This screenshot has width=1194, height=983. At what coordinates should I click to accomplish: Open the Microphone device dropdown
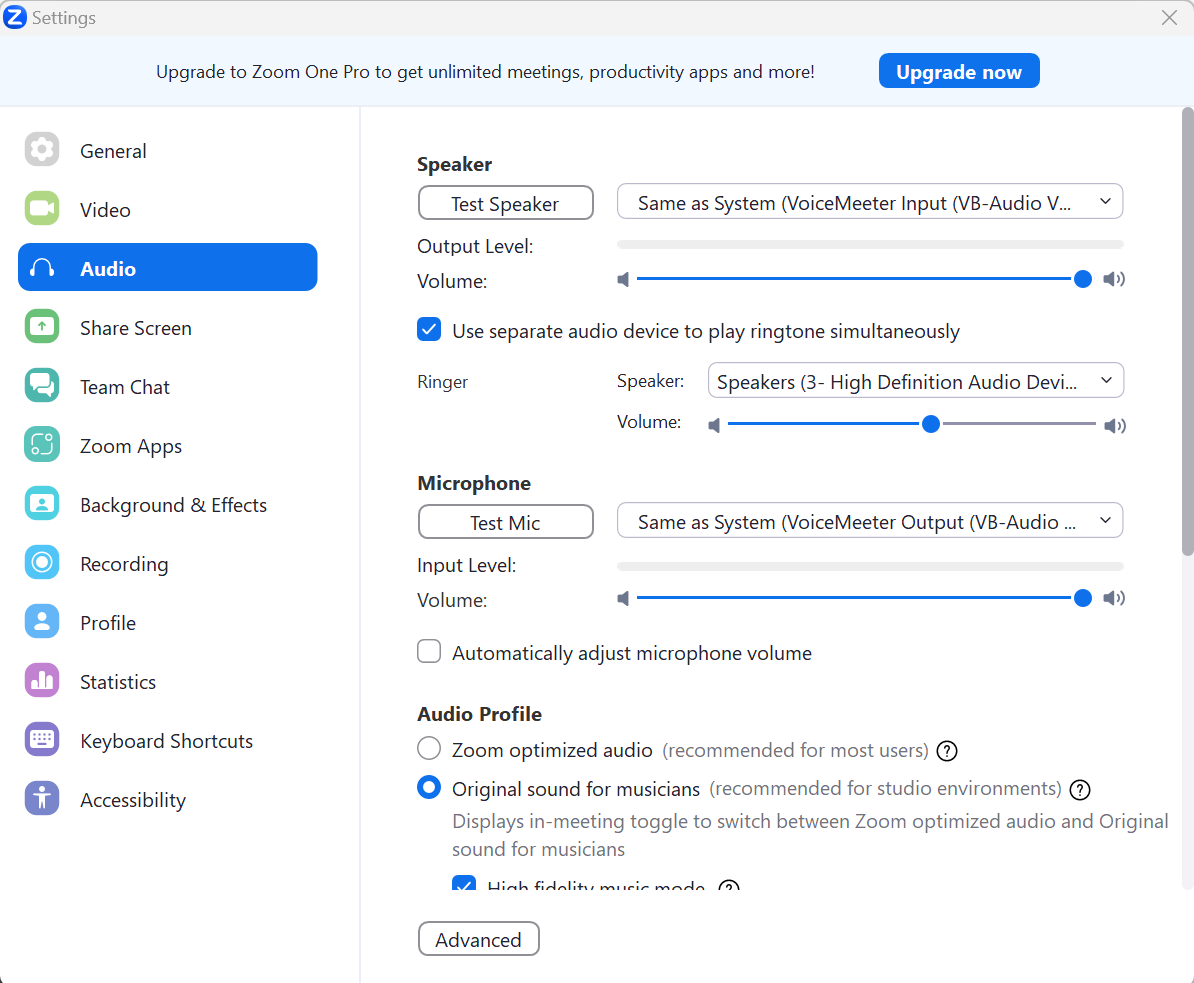coord(870,521)
